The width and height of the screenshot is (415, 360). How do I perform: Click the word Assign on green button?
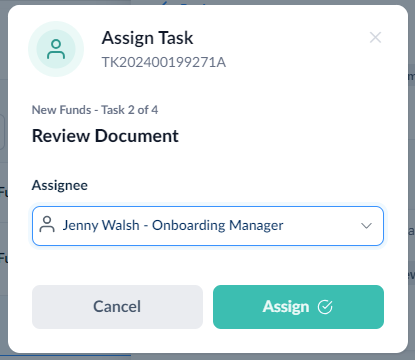pyautogui.click(x=286, y=307)
